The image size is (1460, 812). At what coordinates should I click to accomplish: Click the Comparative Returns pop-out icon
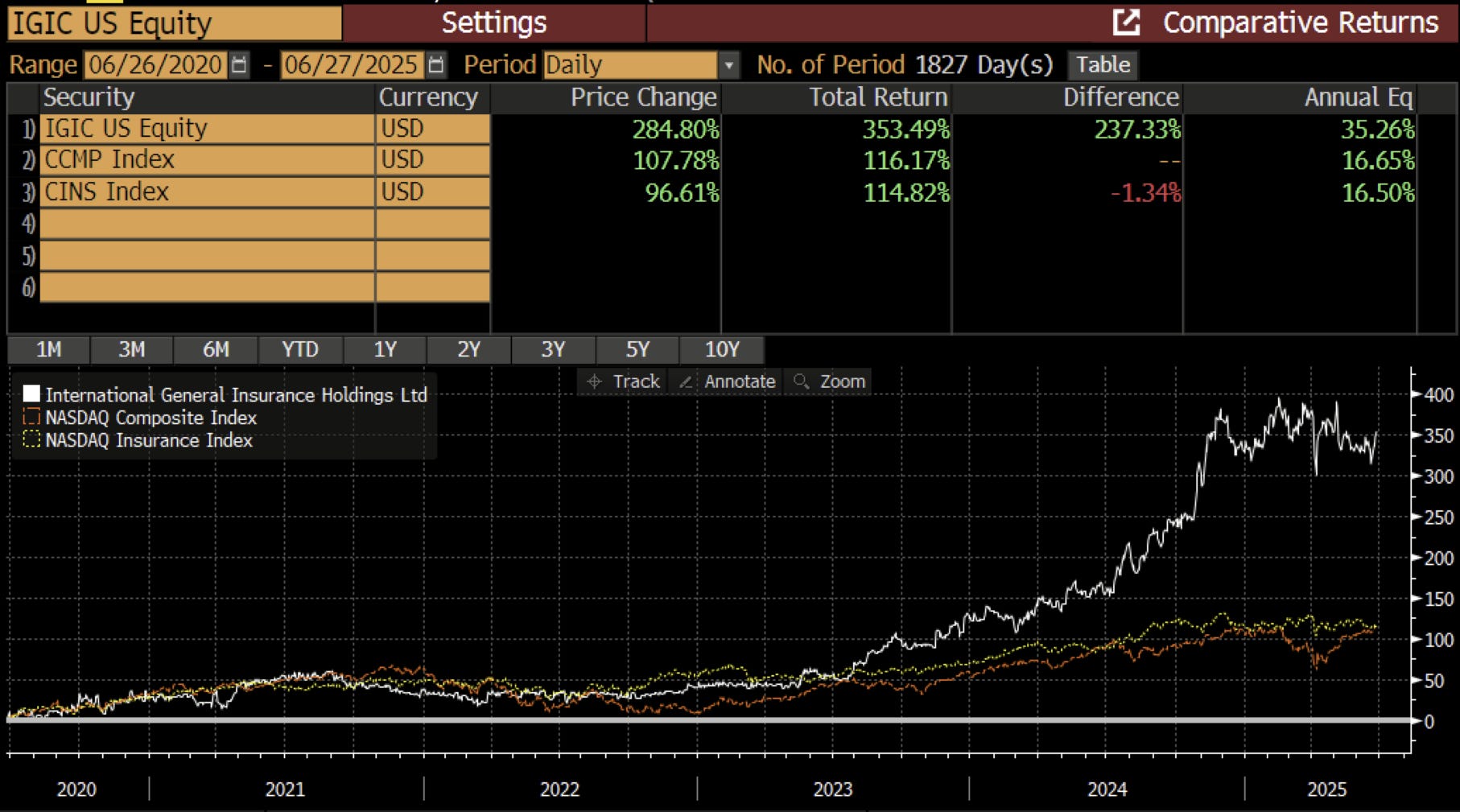point(1126,23)
